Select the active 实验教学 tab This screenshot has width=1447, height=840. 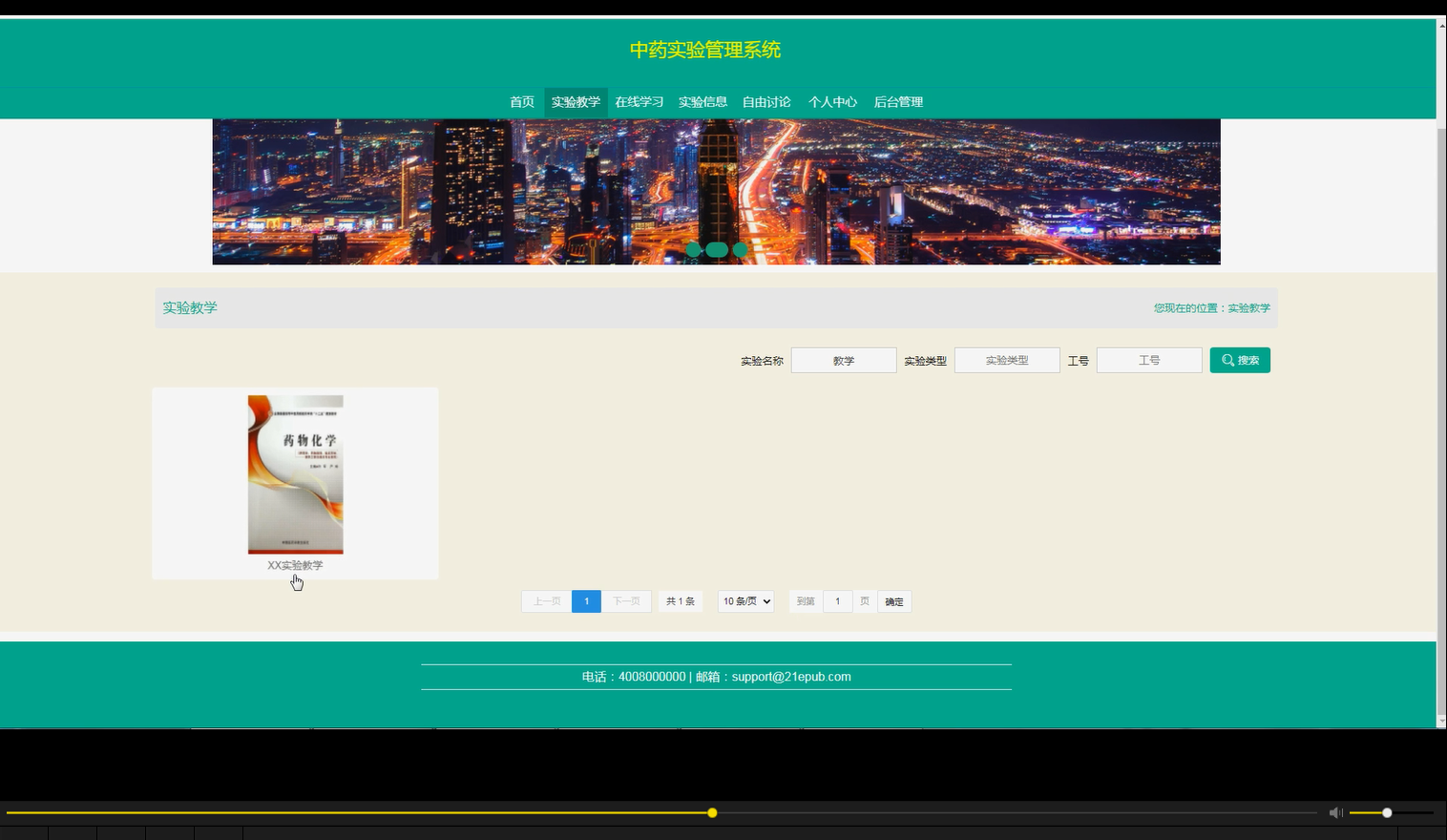pyautogui.click(x=576, y=101)
